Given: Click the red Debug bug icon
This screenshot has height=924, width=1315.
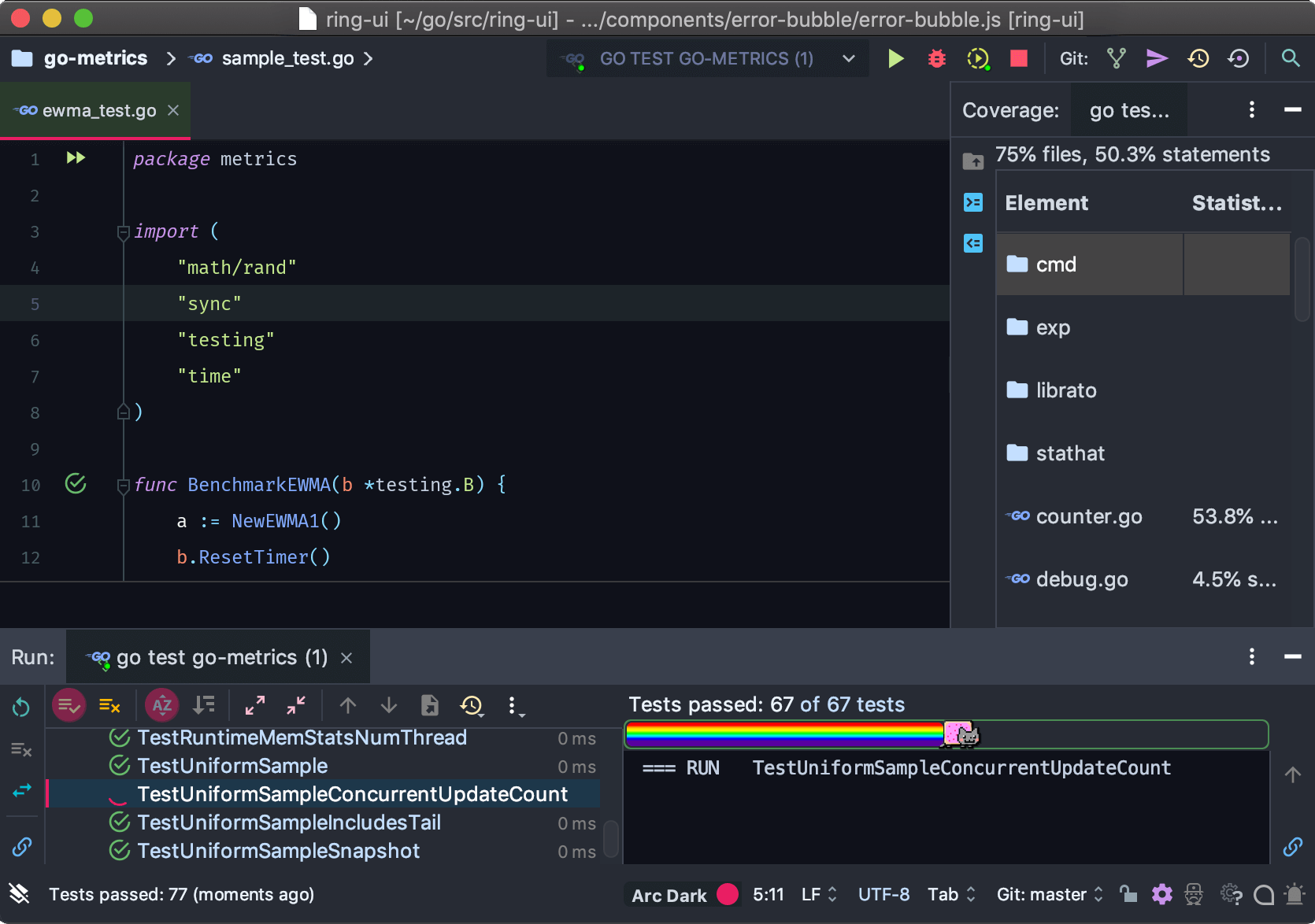Looking at the screenshot, I should [x=936, y=59].
